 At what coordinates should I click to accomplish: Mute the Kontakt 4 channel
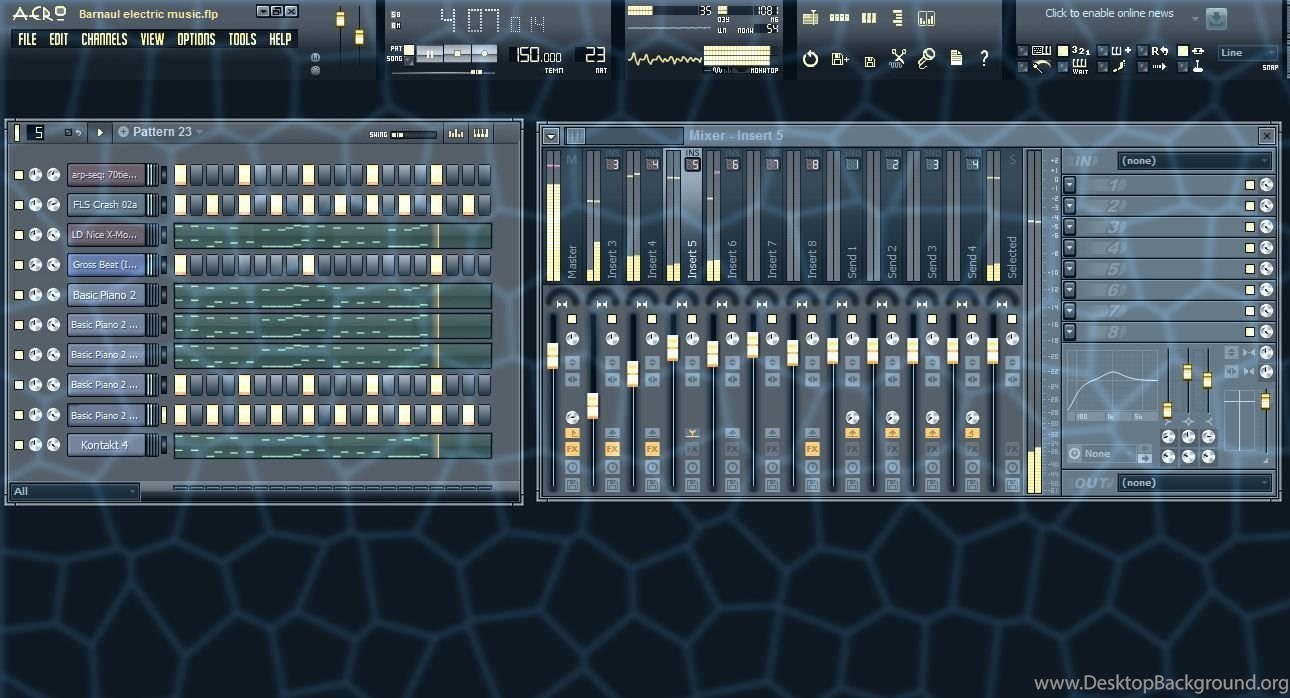pyautogui.click(x=18, y=445)
